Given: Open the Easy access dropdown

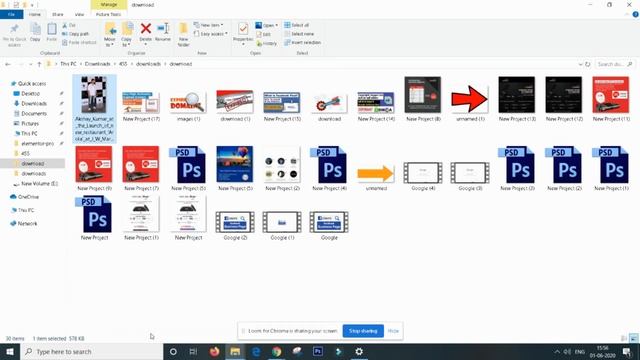Looking at the screenshot, I should tap(211, 34).
